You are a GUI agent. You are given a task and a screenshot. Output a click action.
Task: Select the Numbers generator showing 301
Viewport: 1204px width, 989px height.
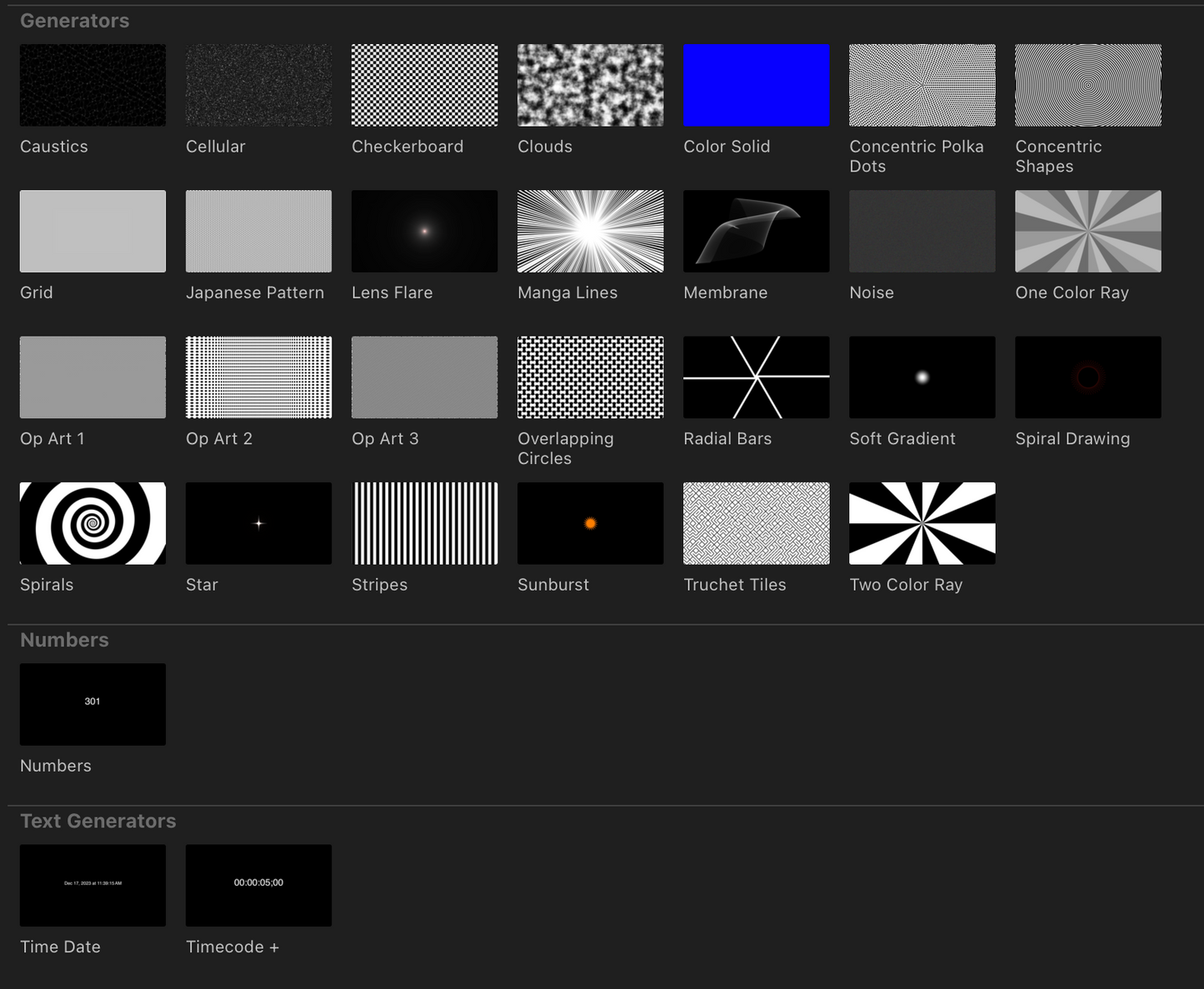pyautogui.click(x=92, y=705)
